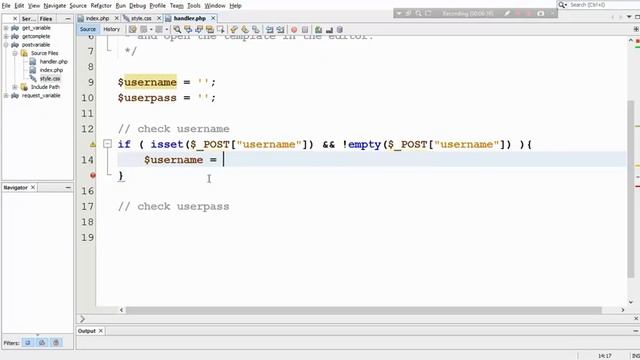640x360 pixels.
Task: Expand the request_variable project node
Action: [x=6, y=96]
